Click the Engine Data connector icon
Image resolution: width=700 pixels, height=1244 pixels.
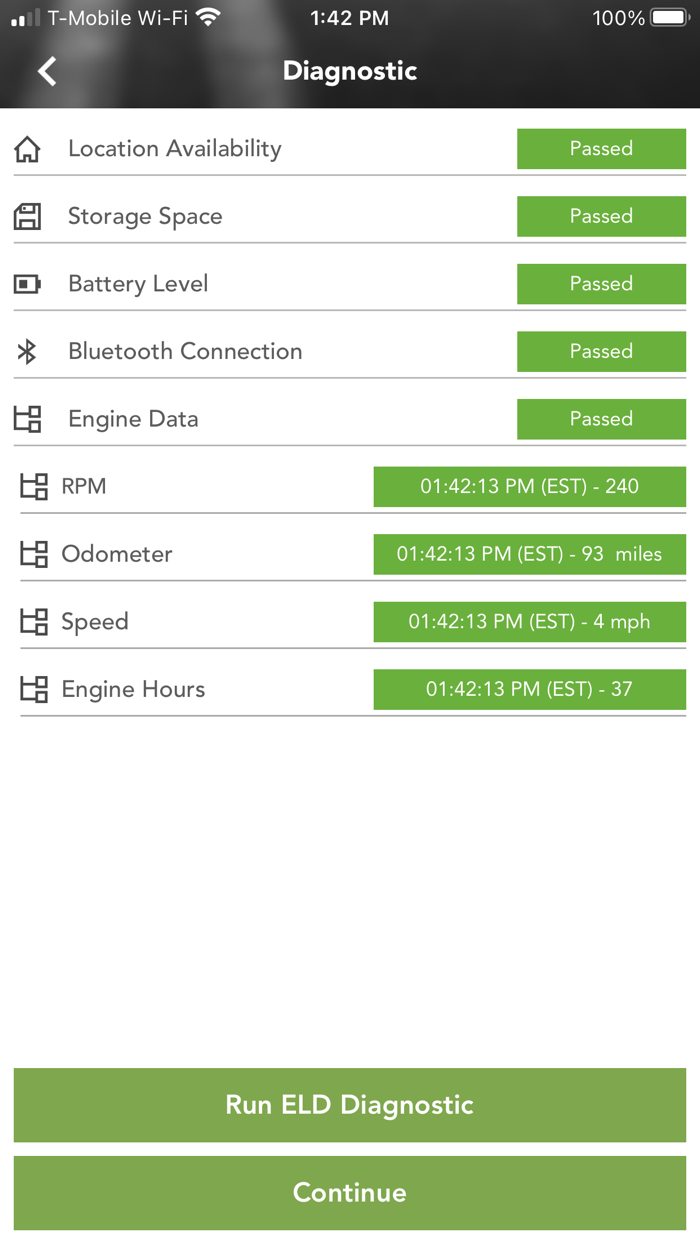pos(28,419)
